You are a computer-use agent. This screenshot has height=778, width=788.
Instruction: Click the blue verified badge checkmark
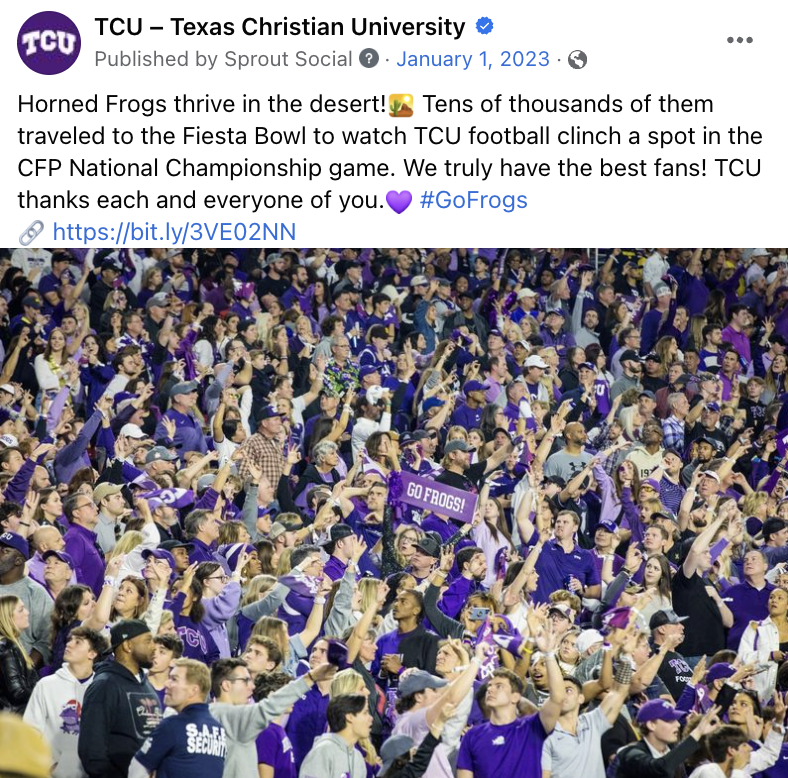484,26
